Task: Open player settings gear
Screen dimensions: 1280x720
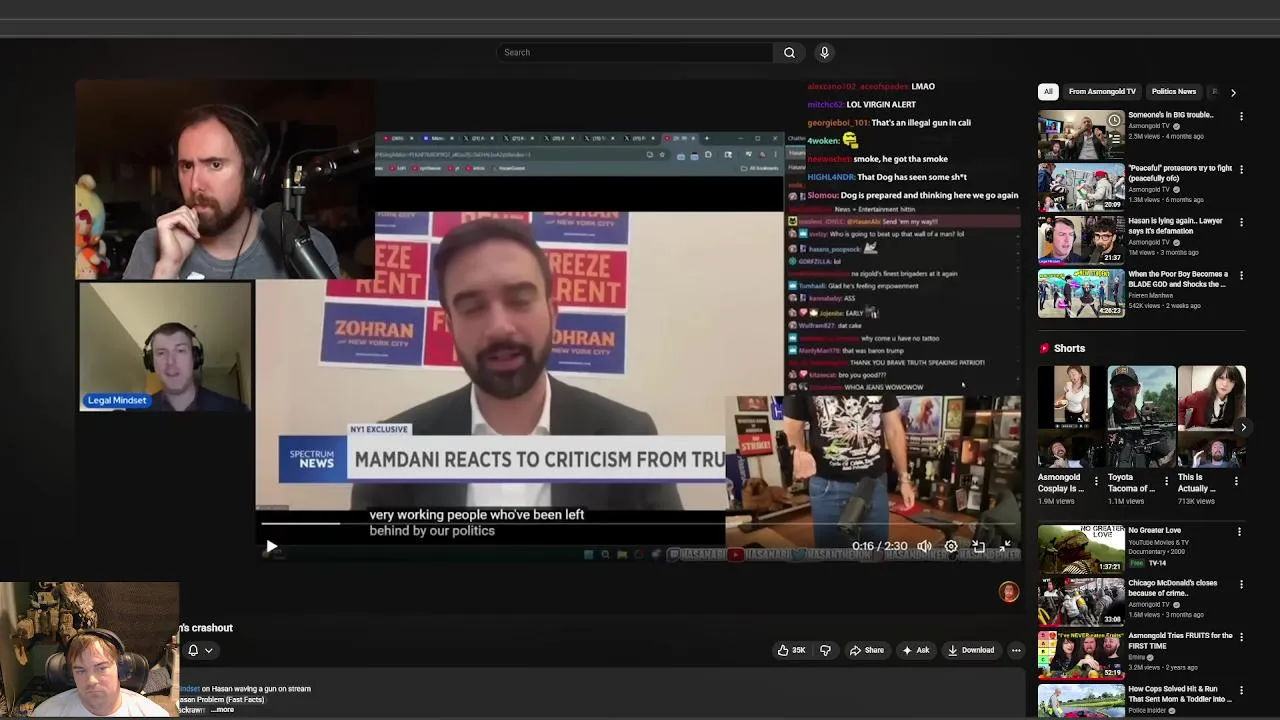Action: tap(951, 547)
